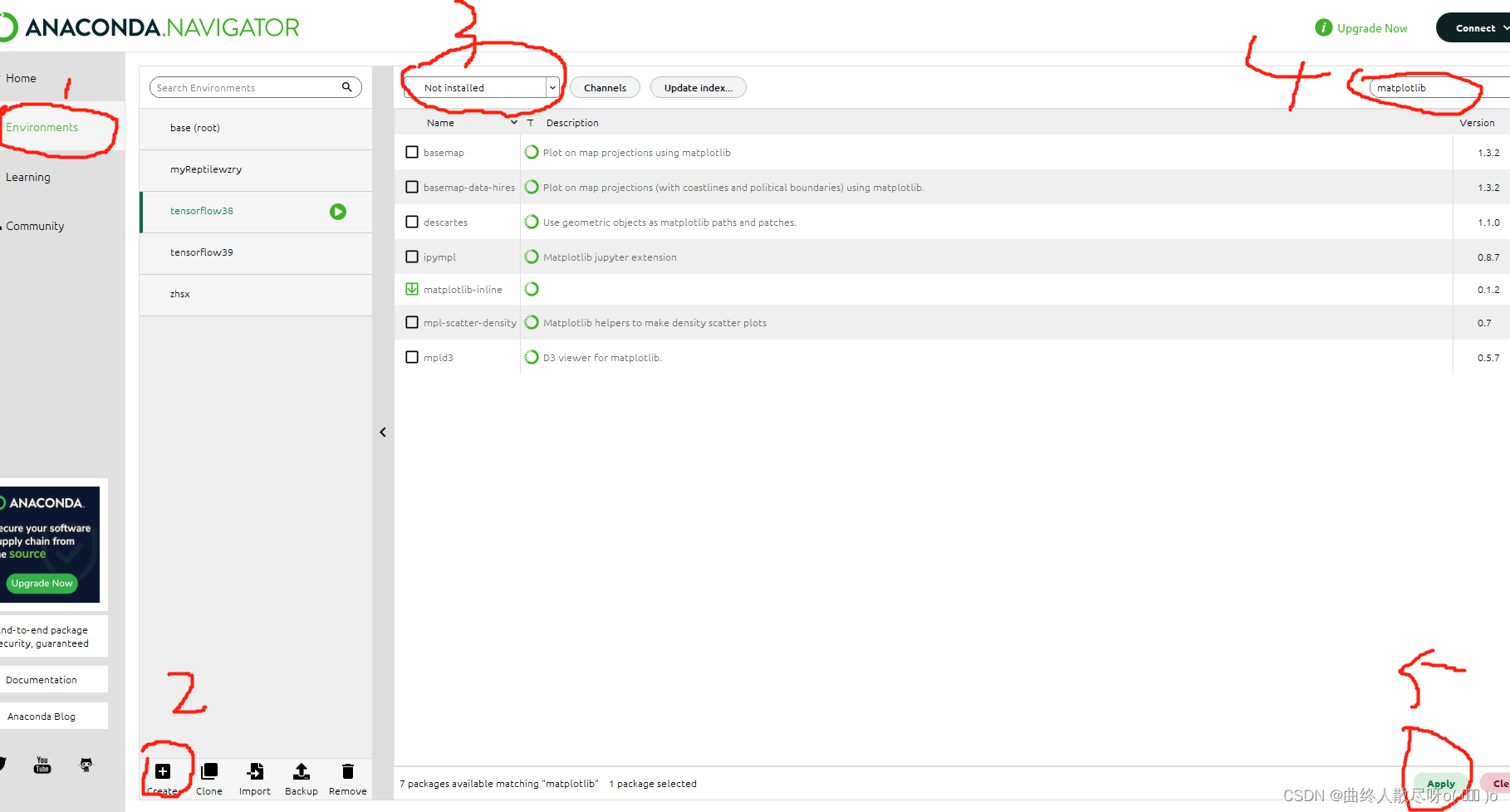Select the myReptilewzry environment
The width and height of the screenshot is (1510, 812).
coord(256,170)
